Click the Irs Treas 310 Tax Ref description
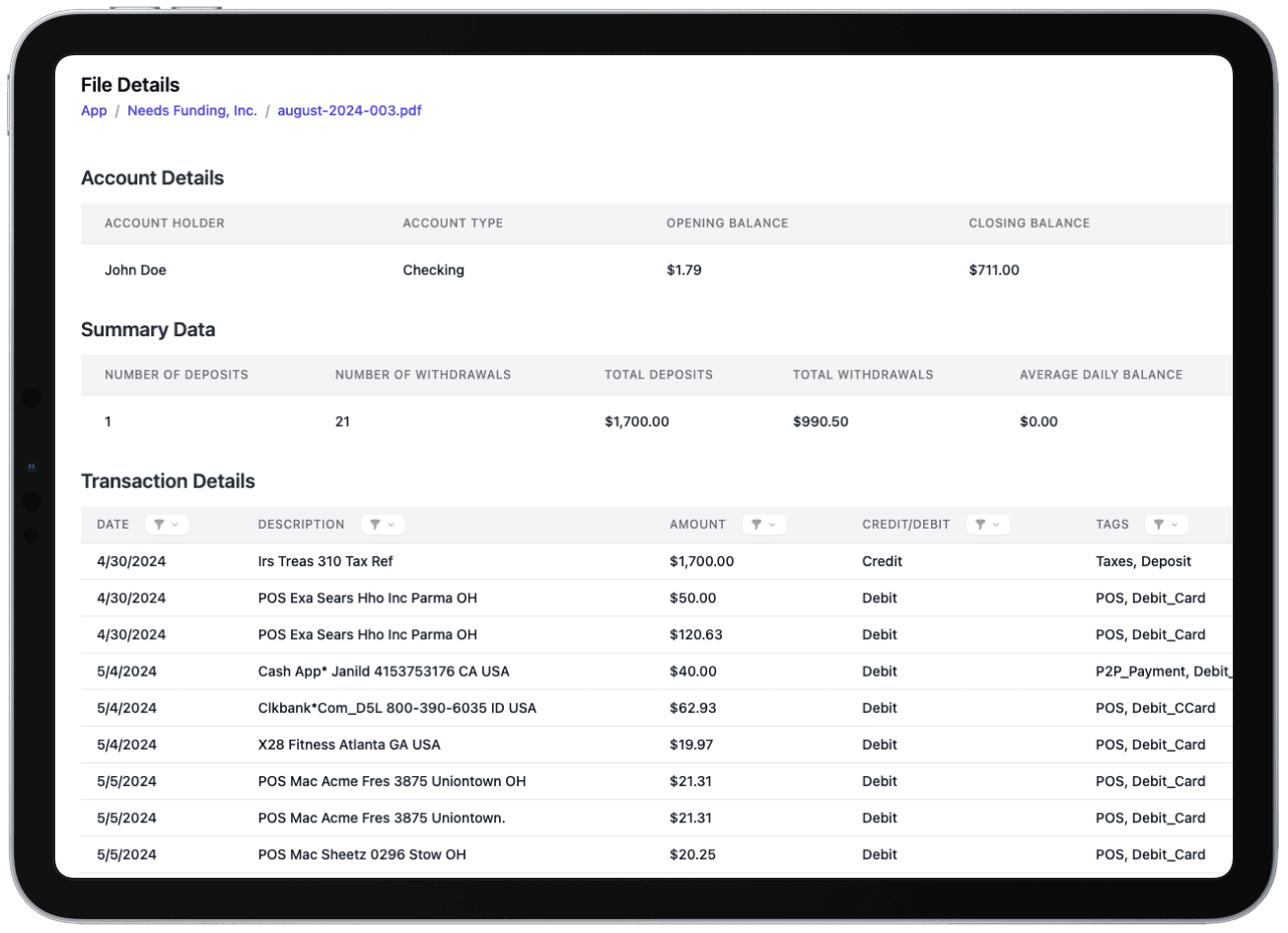Screen dimensions: 1288x933 (325, 561)
